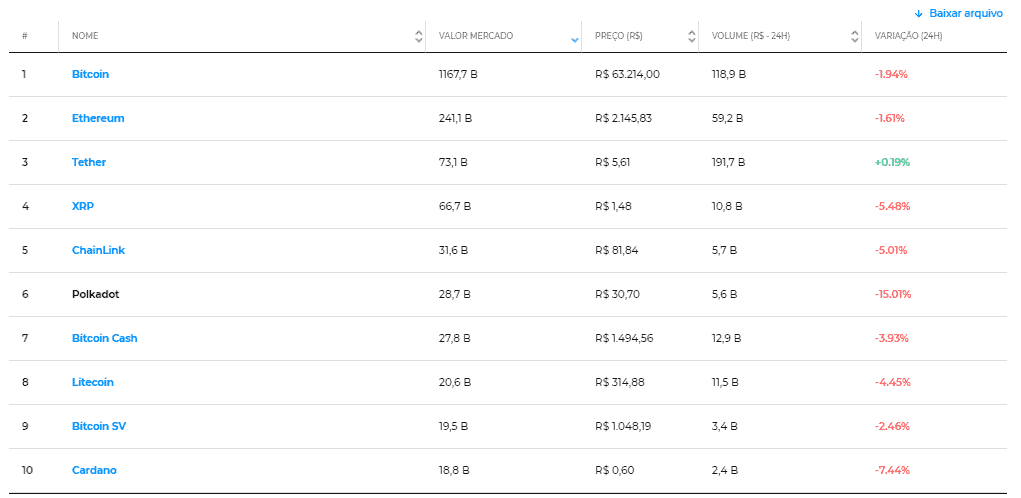
Task: Click ChainLink market value 31,6 B
Action: click(x=453, y=251)
